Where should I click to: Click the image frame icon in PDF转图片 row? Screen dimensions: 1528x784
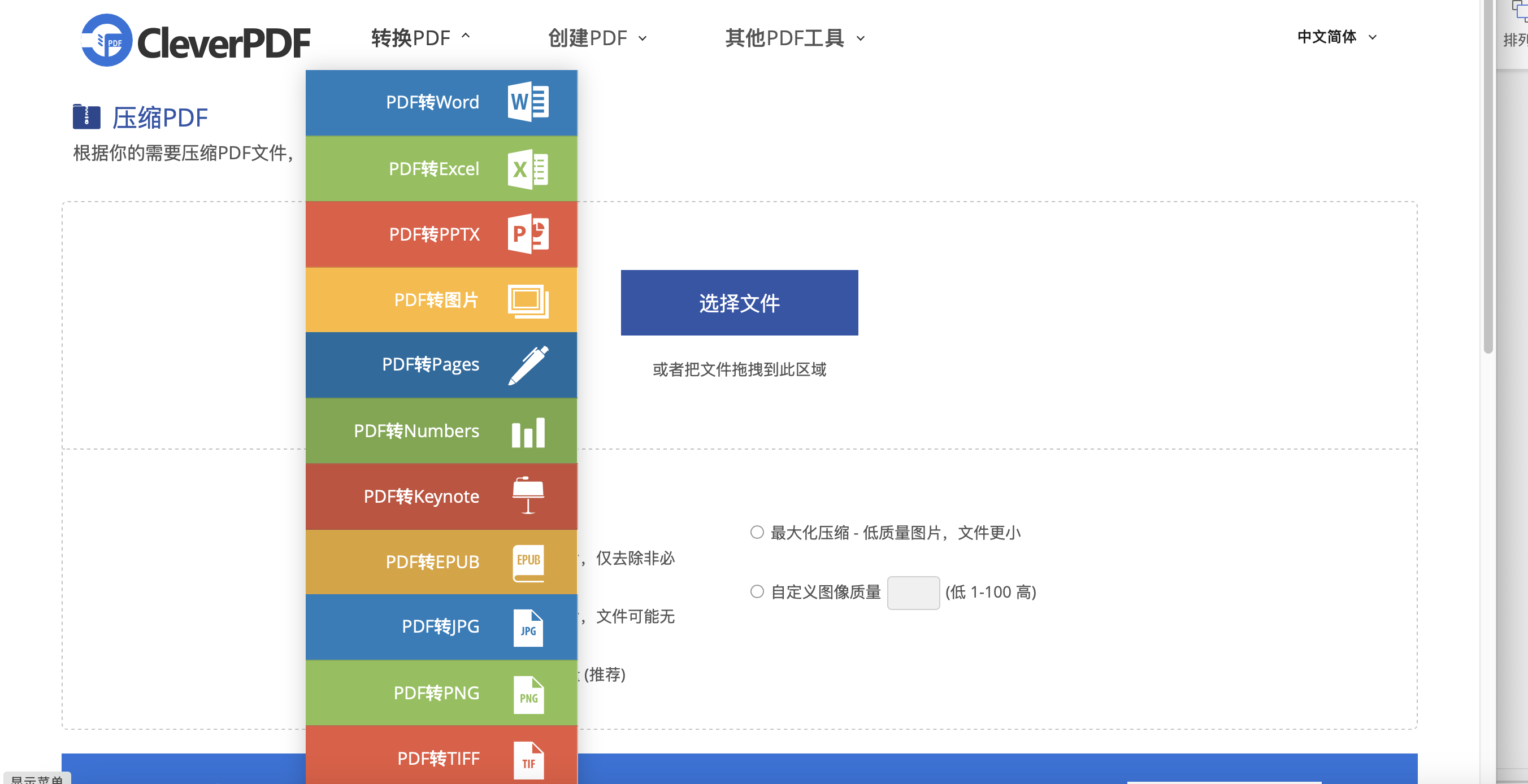[x=528, y=300]
